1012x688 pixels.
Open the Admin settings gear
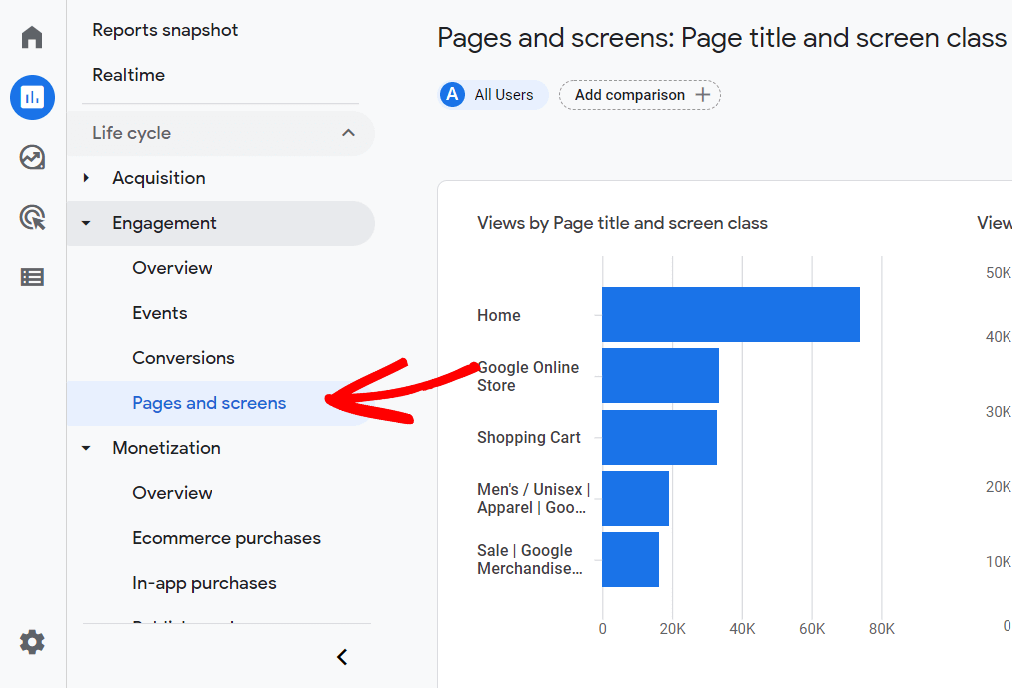click(32, 641)
